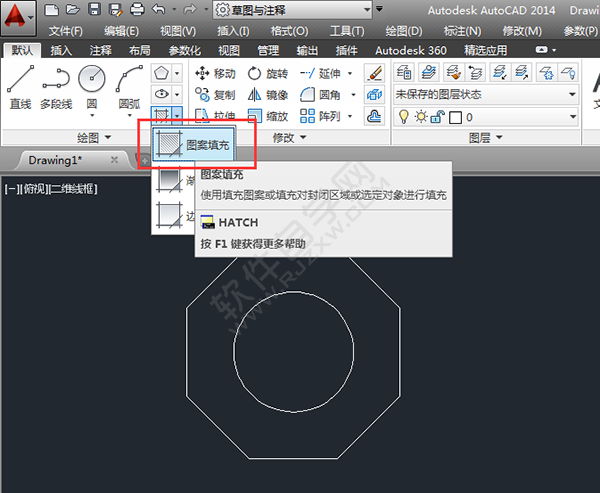Open the AutoCAD application menu button
Viewport: 600px width, 493px height.
tap(18, 18)
